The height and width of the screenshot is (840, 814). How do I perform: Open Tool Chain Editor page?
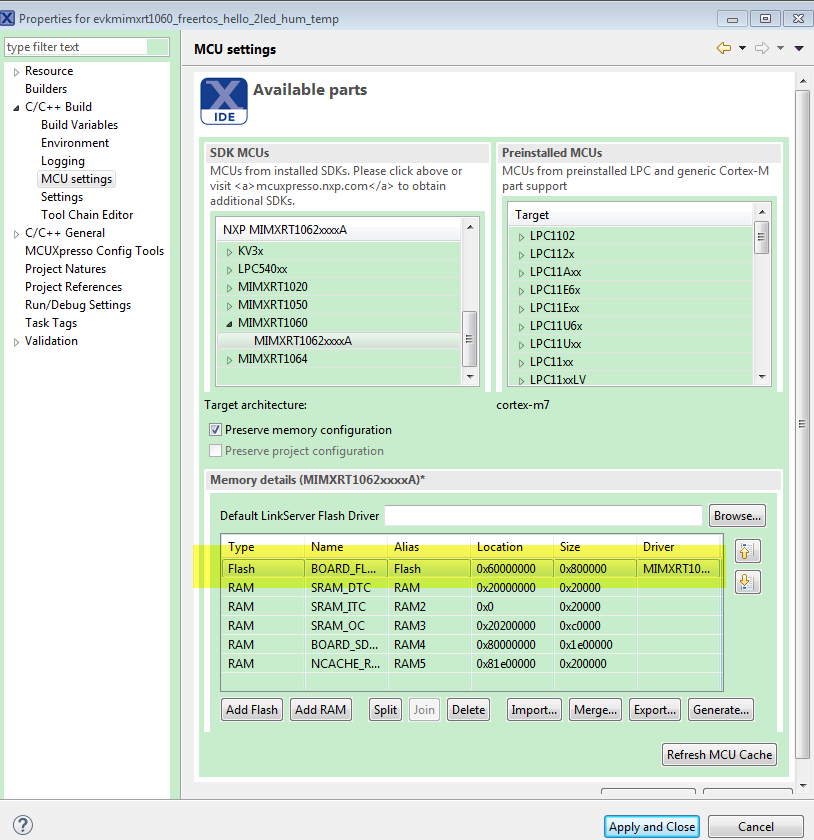pyautogui.click(x=87, y=215)
